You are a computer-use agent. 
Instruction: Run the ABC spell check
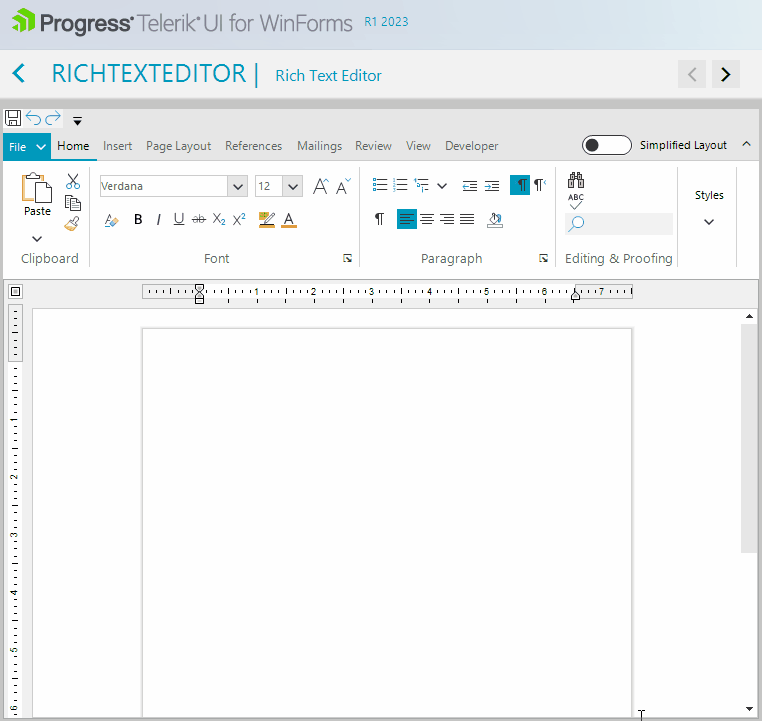click(576, 202)
